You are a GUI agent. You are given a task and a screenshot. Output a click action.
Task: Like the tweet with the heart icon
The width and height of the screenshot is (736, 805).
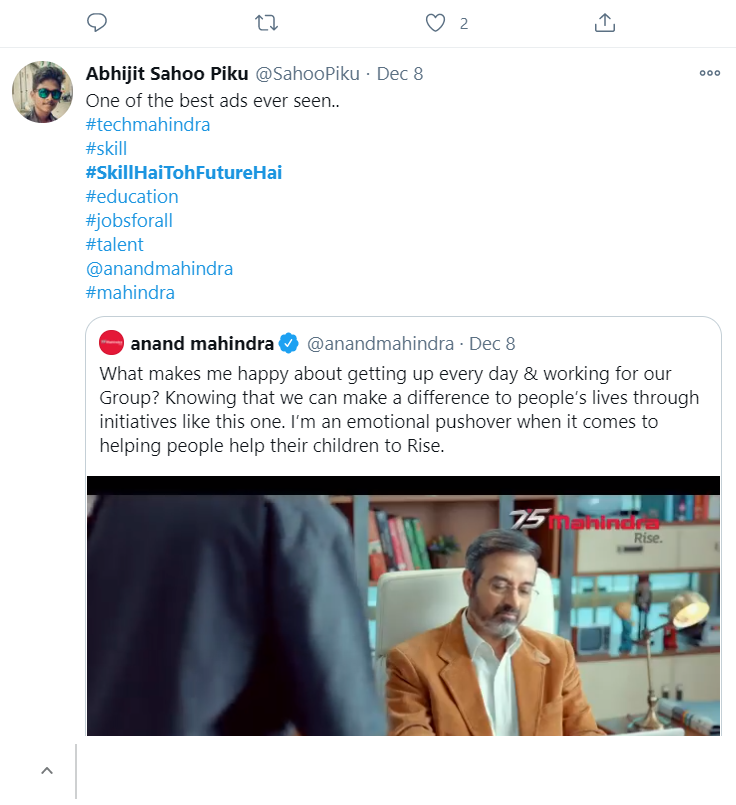435,23
